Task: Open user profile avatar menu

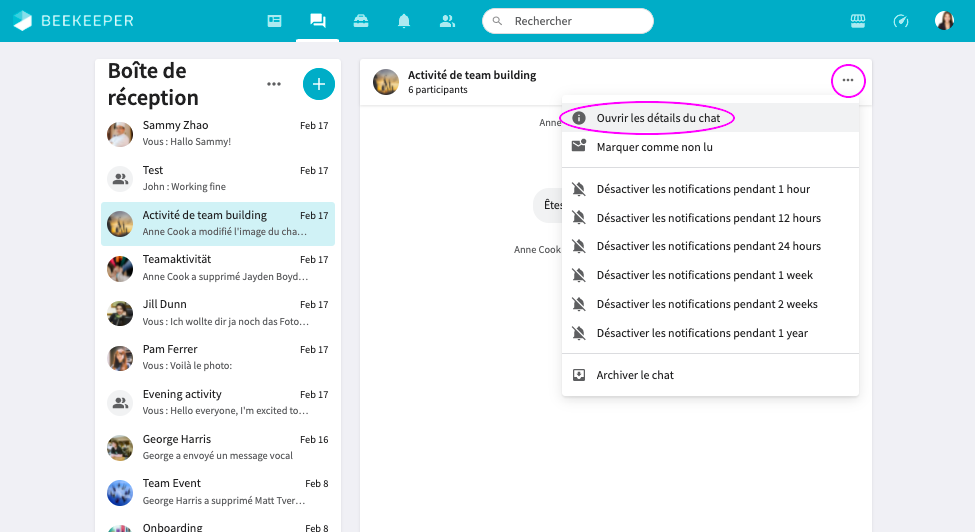Action: (944, 21)
